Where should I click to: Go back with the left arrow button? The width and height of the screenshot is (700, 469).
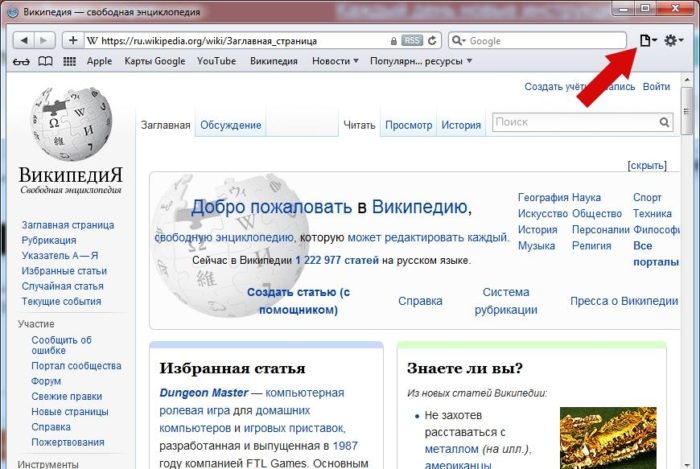tap(23, 41)
